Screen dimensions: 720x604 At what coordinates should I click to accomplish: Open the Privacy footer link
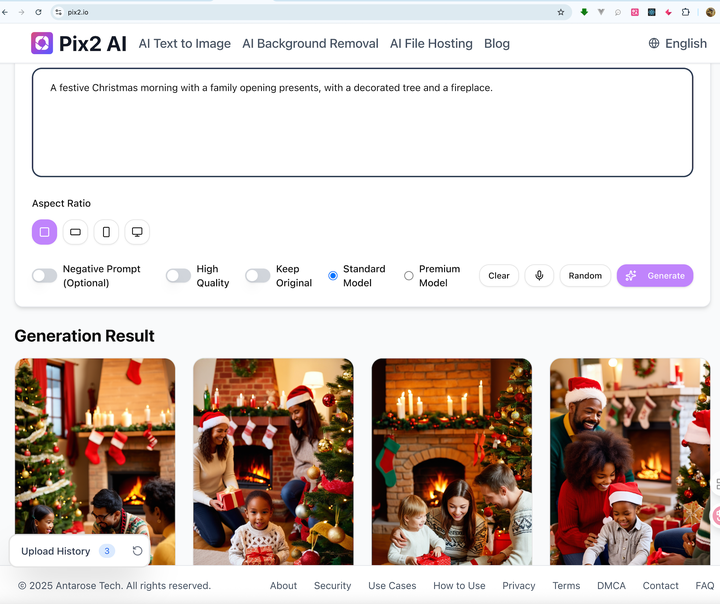519,586
